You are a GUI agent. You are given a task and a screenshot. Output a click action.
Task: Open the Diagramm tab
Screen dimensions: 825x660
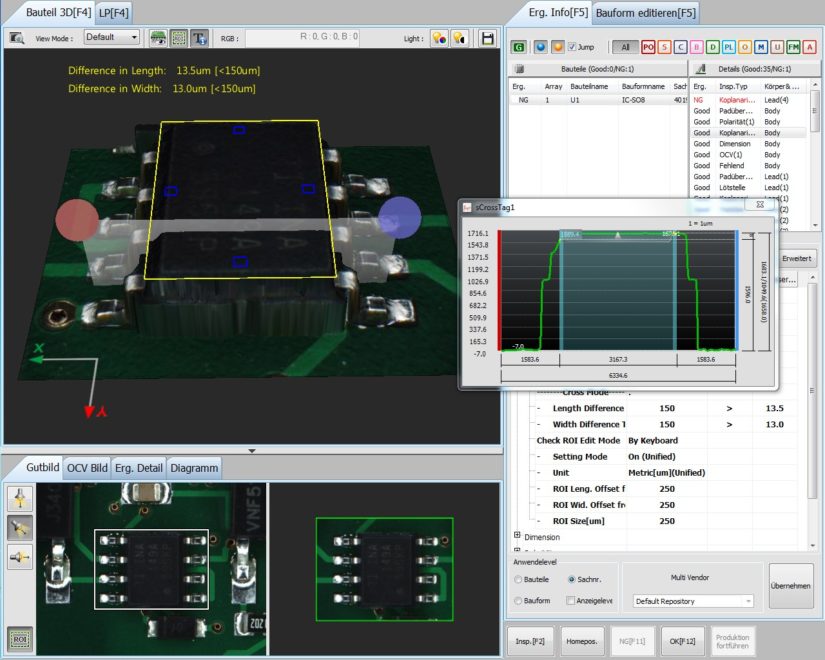click(x=194, y=468)
